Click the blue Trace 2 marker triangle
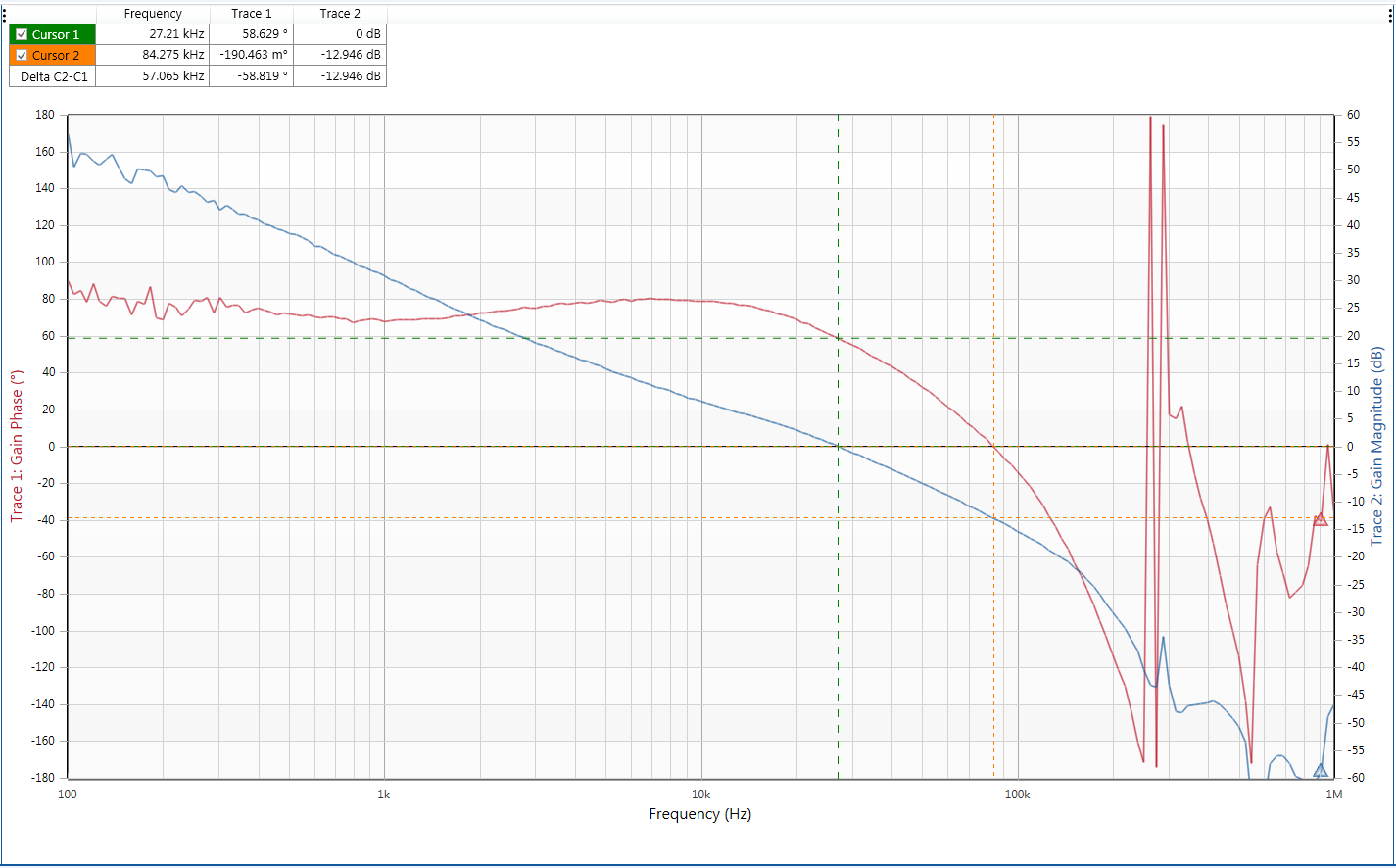1396x868 pixels. (1321, 770)
